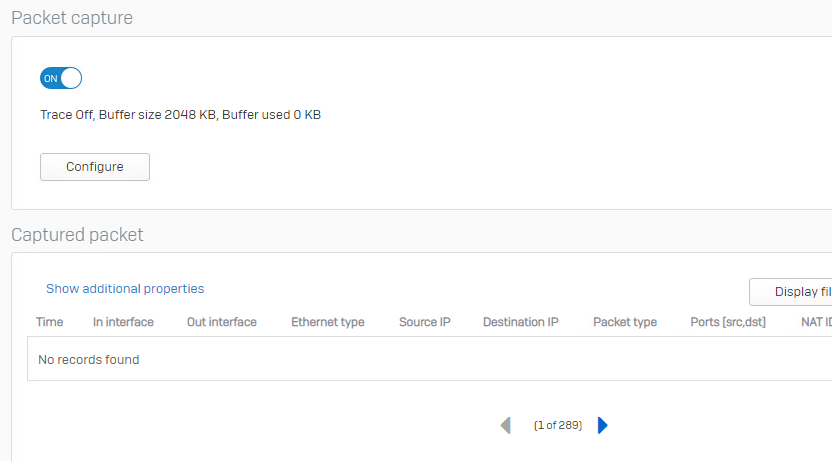Sort by the Ethernet type column
832x461 pixels.
point(328,322)
